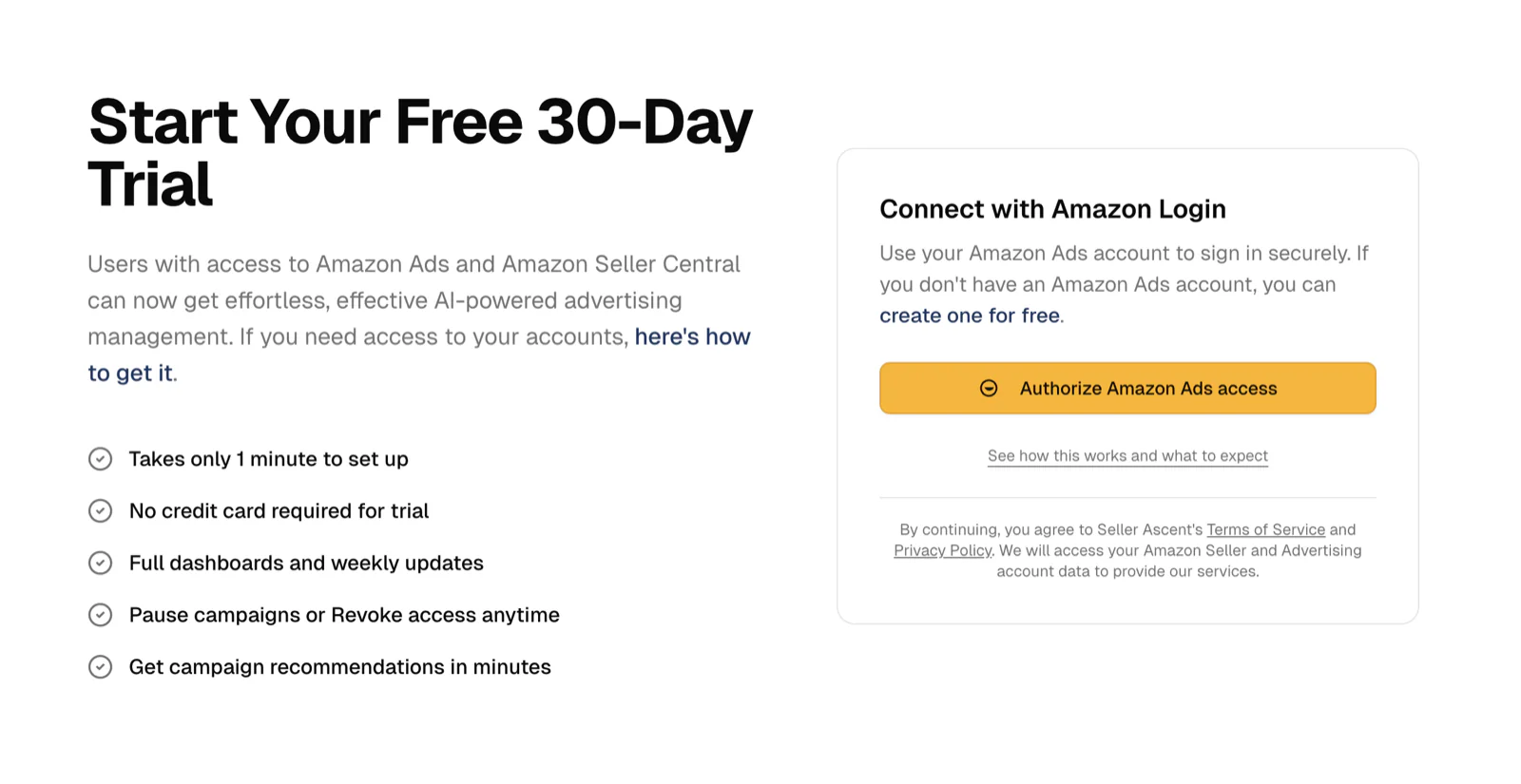Click the checkmark icon beside "Pause campaigns or Revoke access anytime"
Image resolution: width=1521 pixels, height=784 pixels.
[101, 615]
